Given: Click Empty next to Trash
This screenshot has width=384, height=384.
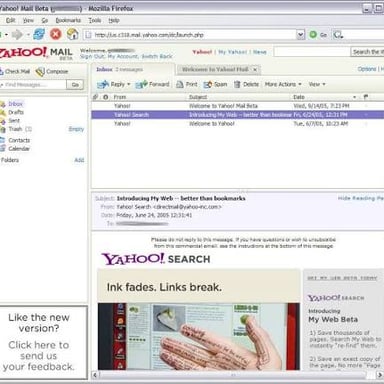Looking at the screenshot, I should pyautogui.click(x=76, y=129).
